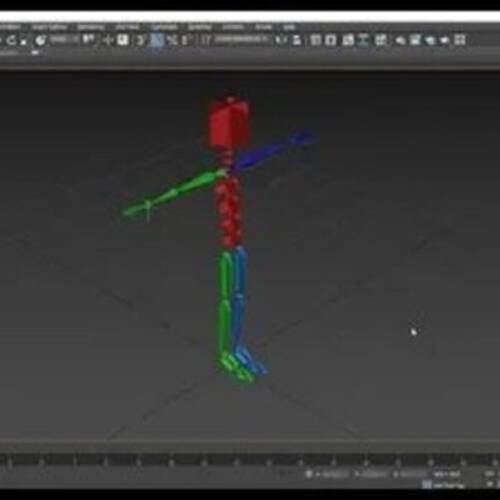
Task: Toggle the Layer Explorer icon
Action: (330, 40)
